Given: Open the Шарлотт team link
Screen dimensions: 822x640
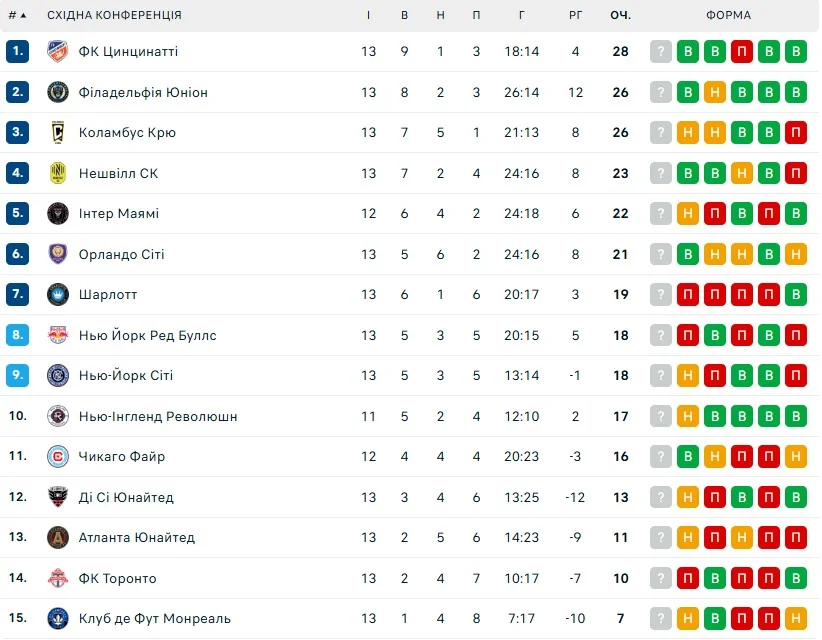Looking at the screenshot, I should tap(108, 295).
